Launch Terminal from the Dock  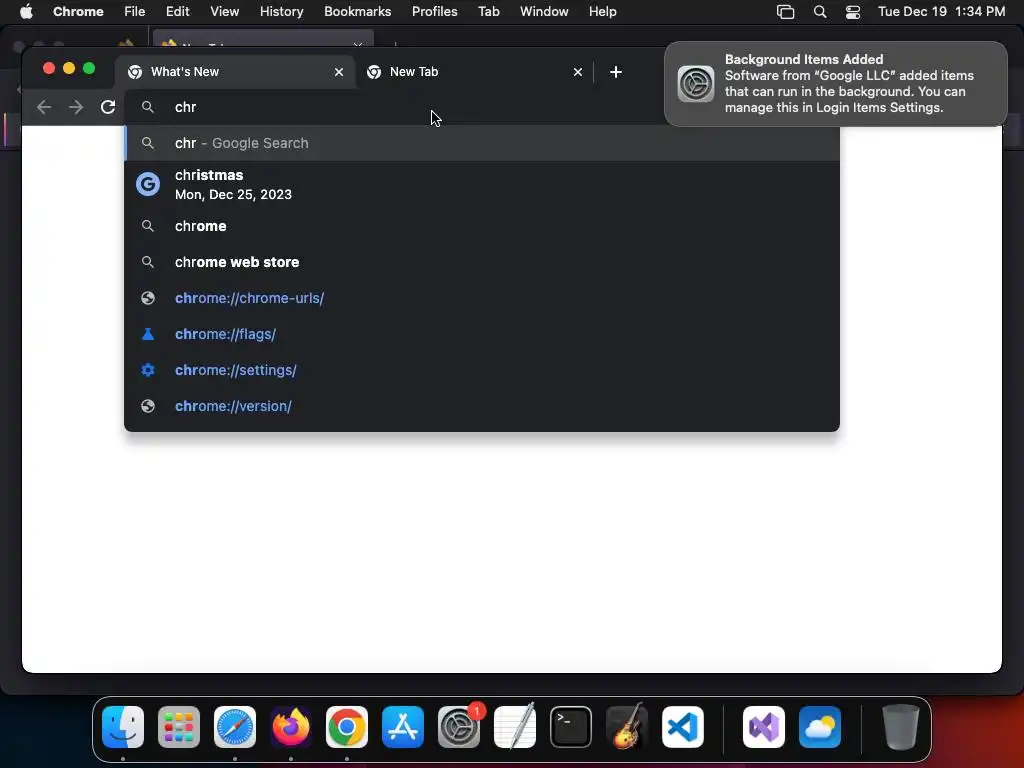571,727
